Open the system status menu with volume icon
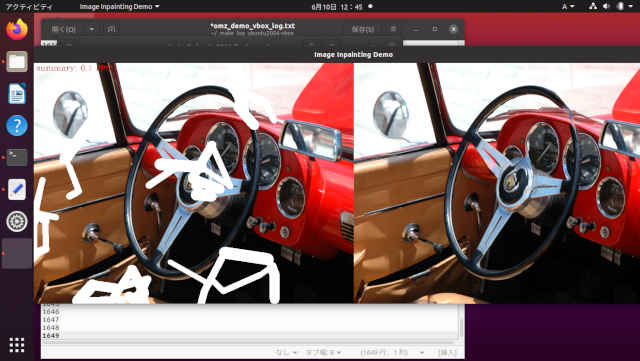 (607, 7)
